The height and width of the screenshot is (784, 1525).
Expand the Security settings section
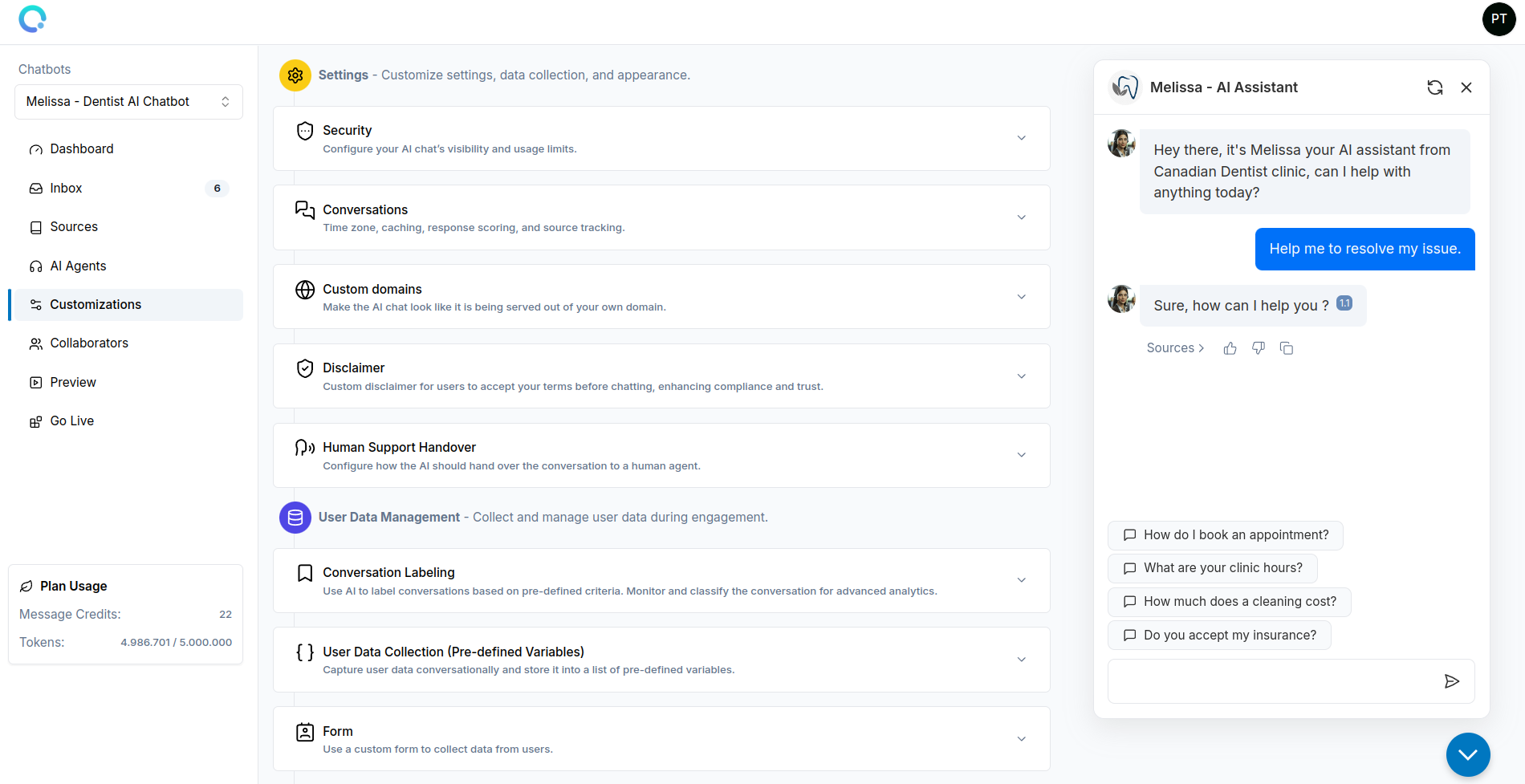click(1021, 137)
